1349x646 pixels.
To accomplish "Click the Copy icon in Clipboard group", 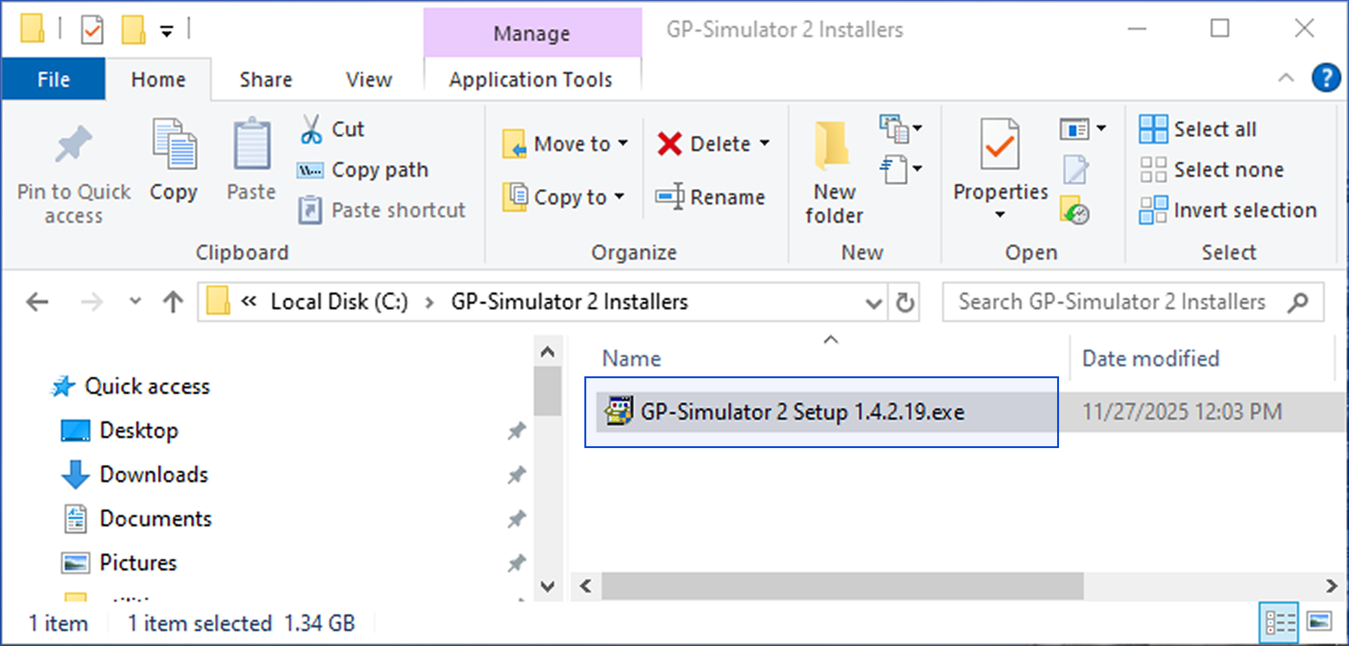I will coord(174,146).
